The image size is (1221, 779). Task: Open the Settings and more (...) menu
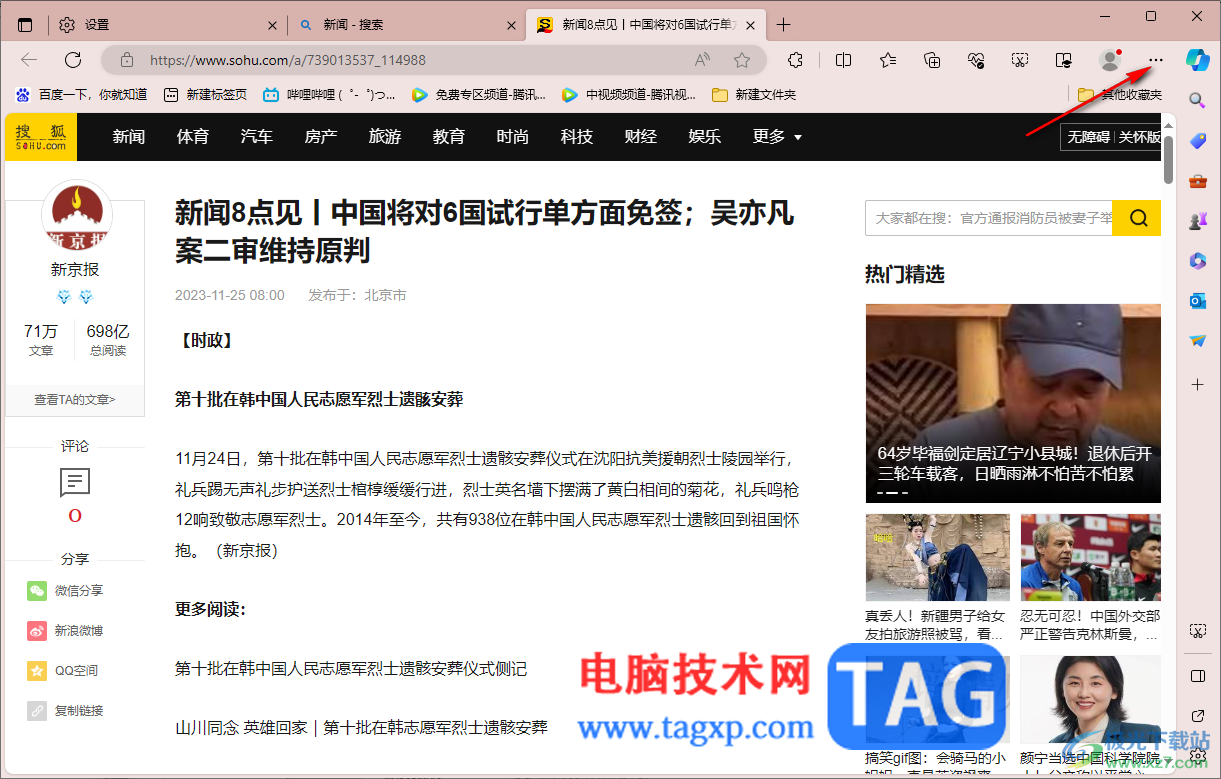(1155, 60)
